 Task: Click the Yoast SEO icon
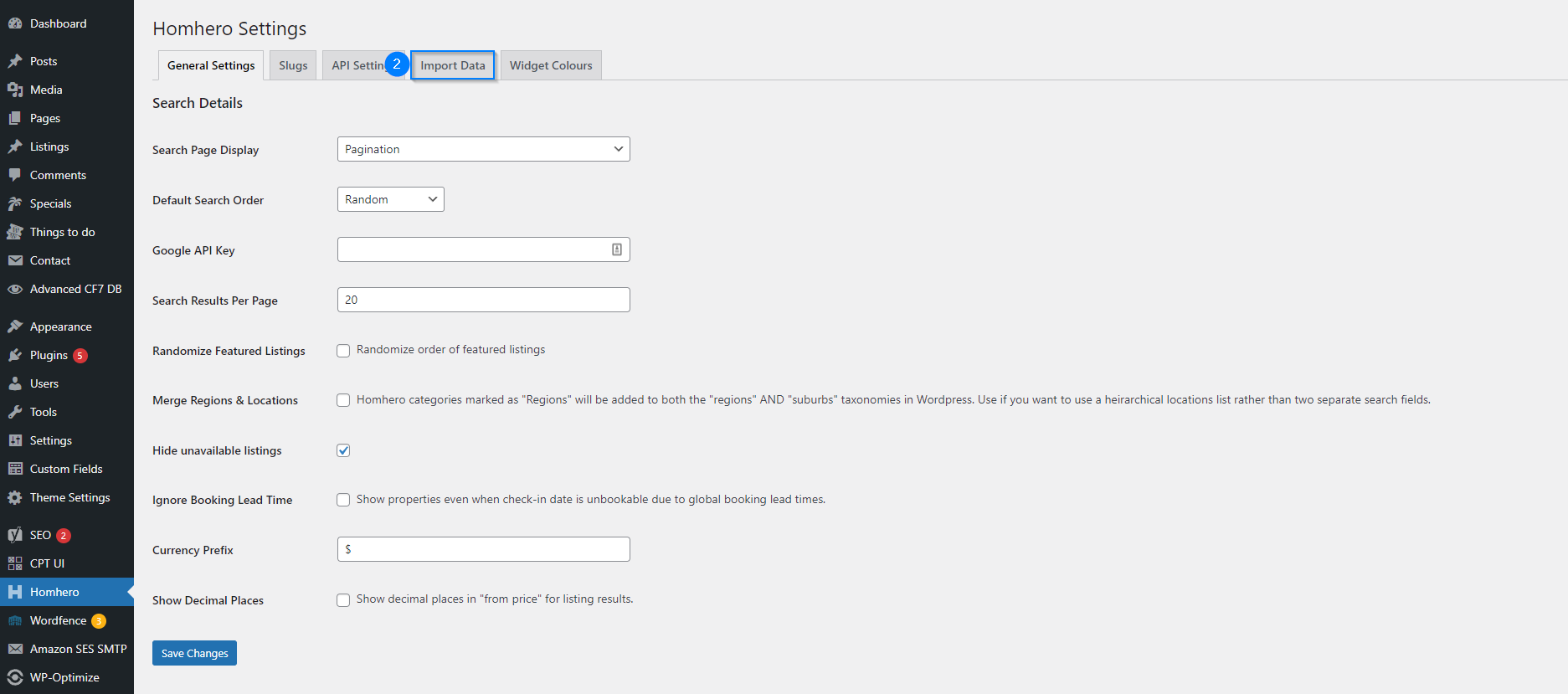pos(15,535)
